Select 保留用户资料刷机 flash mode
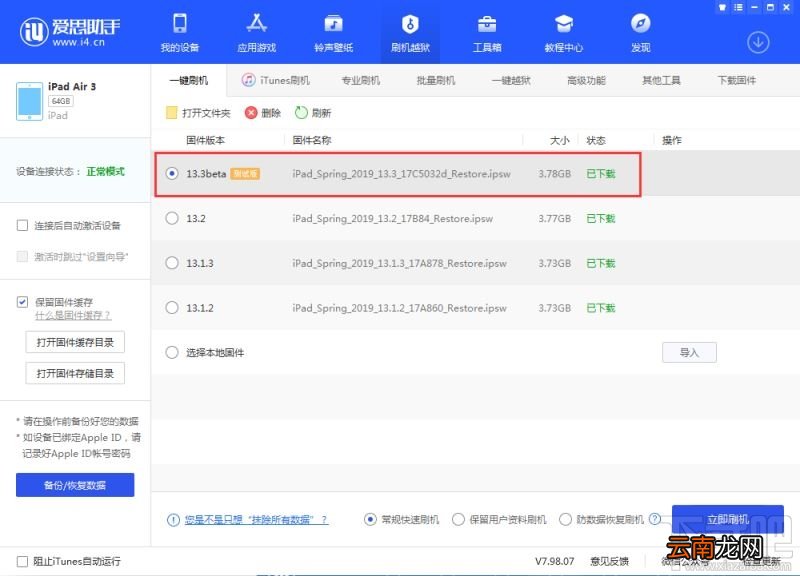The width and height of the screenshot is (800, 576). 458,519
